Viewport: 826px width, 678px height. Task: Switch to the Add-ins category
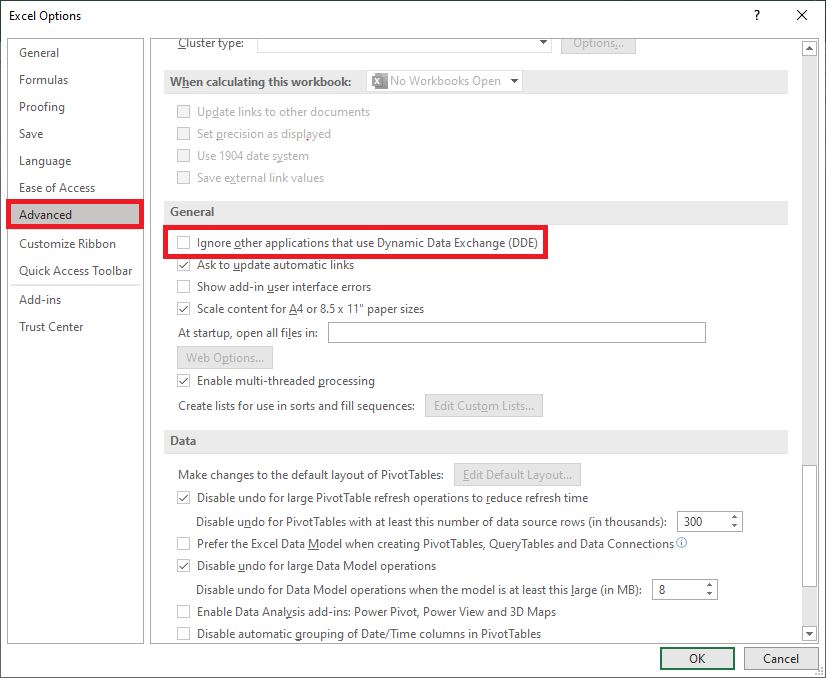(40, 300)
